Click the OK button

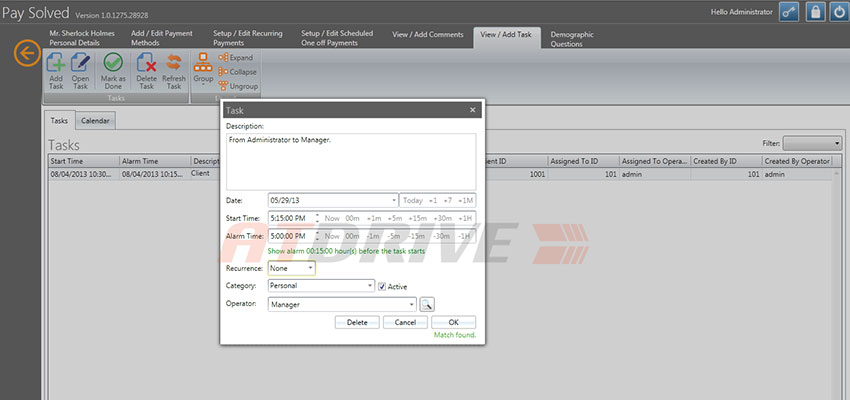[x=454, y=322]
